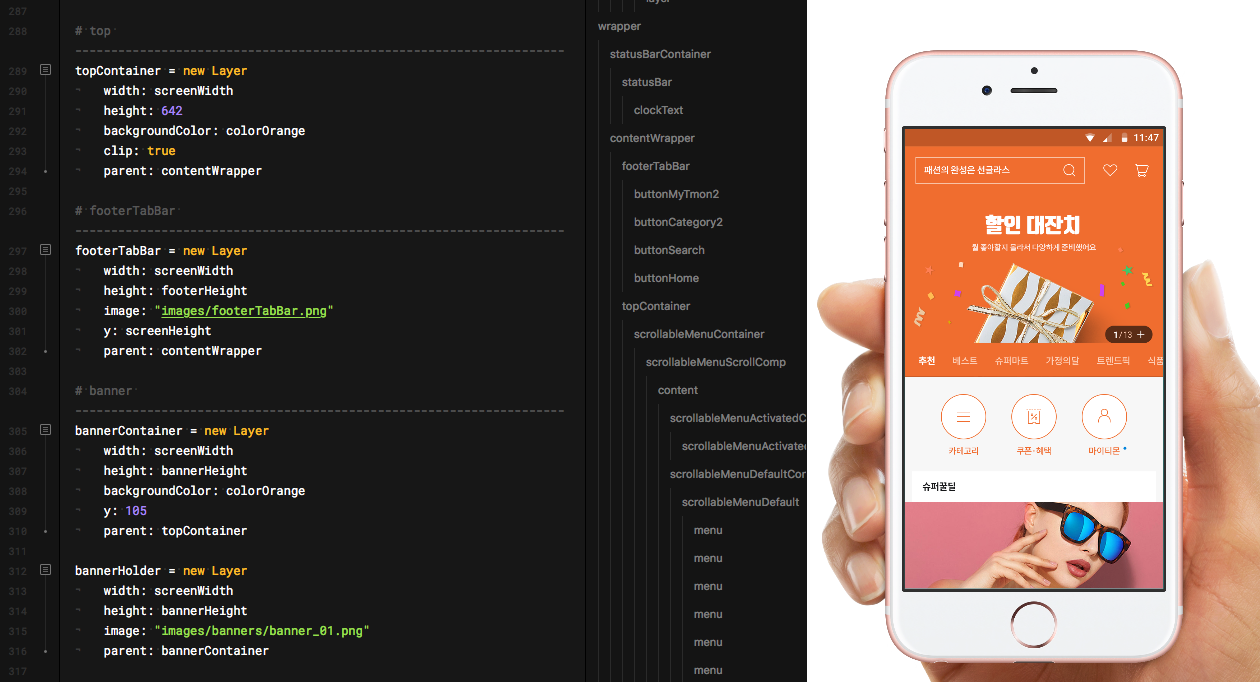This screenshot has height=682, width=1260.
Task: Select the buttonCategory2 layer
Action: pyautogui.click(x=678, y=222)
